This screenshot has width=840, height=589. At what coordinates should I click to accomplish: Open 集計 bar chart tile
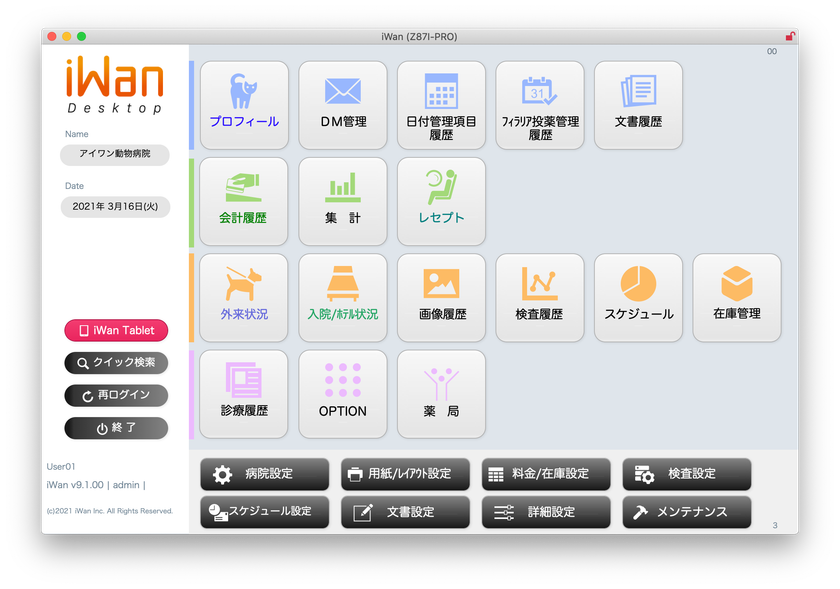343,202
